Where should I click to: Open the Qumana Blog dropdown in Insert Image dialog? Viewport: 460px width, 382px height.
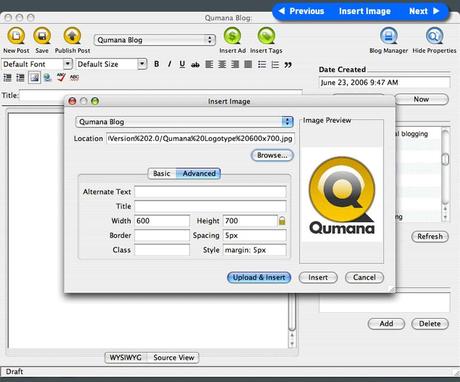(184, 122)
